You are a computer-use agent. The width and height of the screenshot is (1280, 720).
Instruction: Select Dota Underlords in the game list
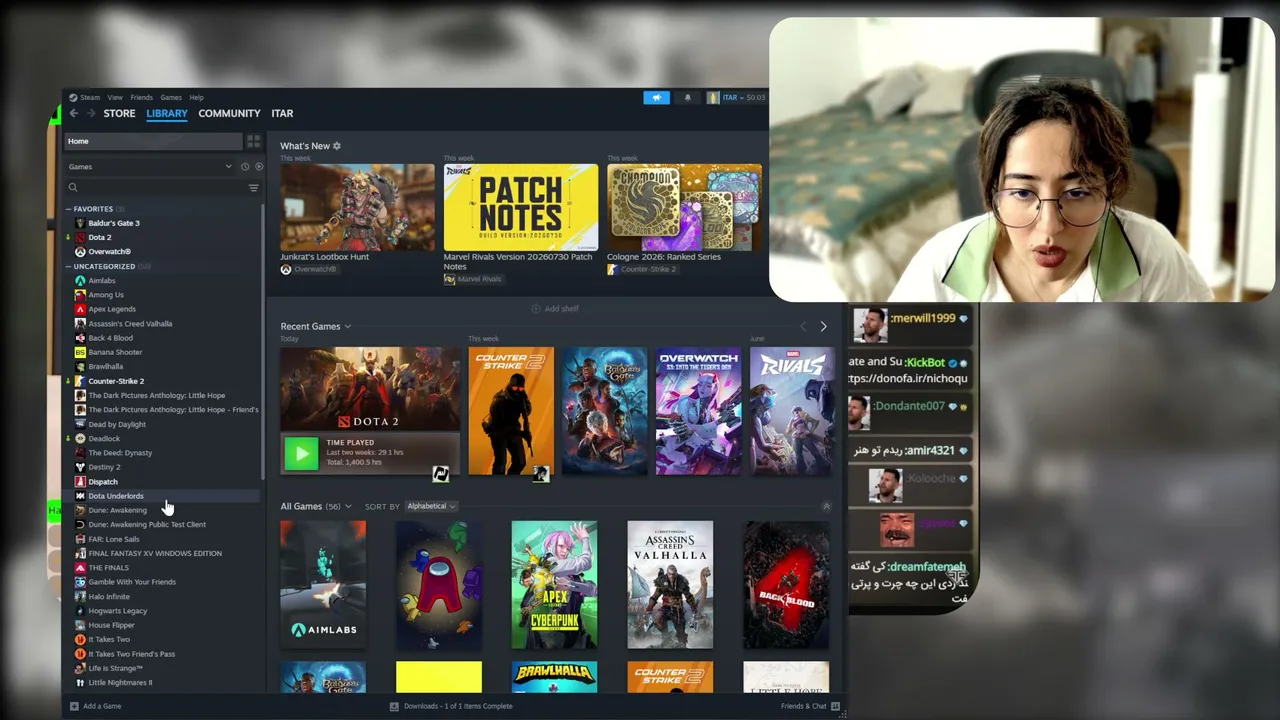tap(116, 496)
